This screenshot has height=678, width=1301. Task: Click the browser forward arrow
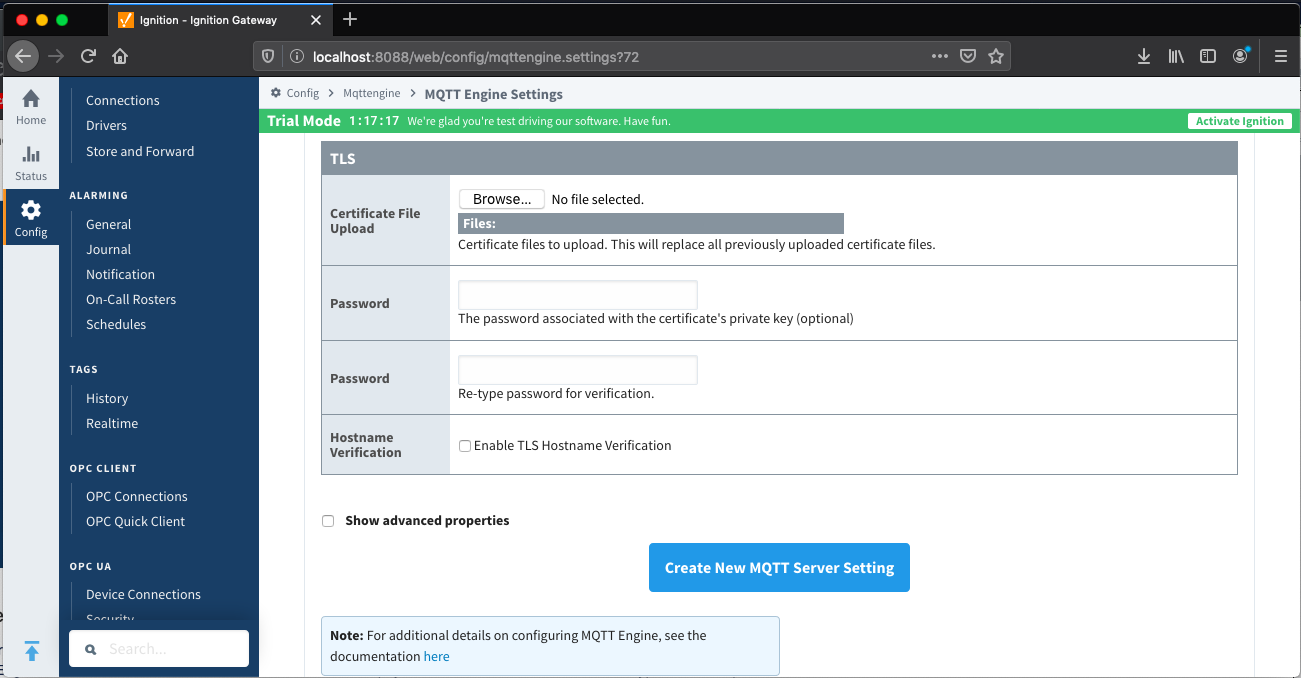coord(56,57)
